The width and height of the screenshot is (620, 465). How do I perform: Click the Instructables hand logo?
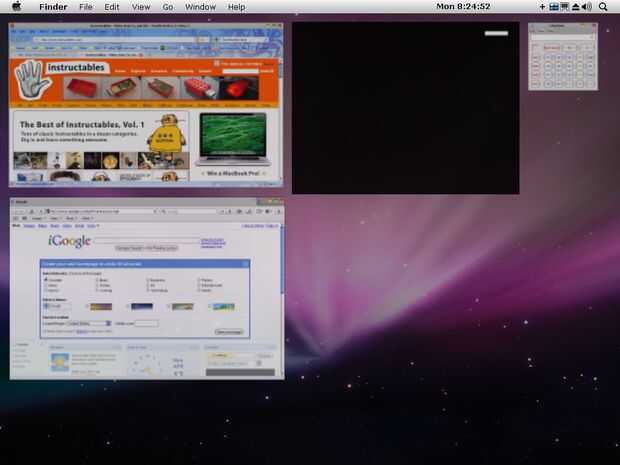32,80
